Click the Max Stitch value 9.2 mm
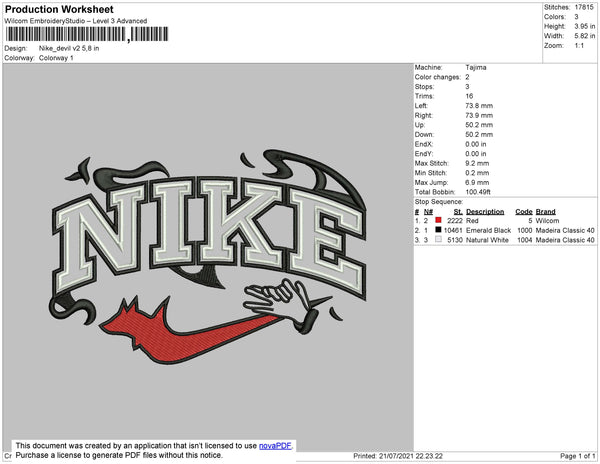 click(x=477, y=163)
